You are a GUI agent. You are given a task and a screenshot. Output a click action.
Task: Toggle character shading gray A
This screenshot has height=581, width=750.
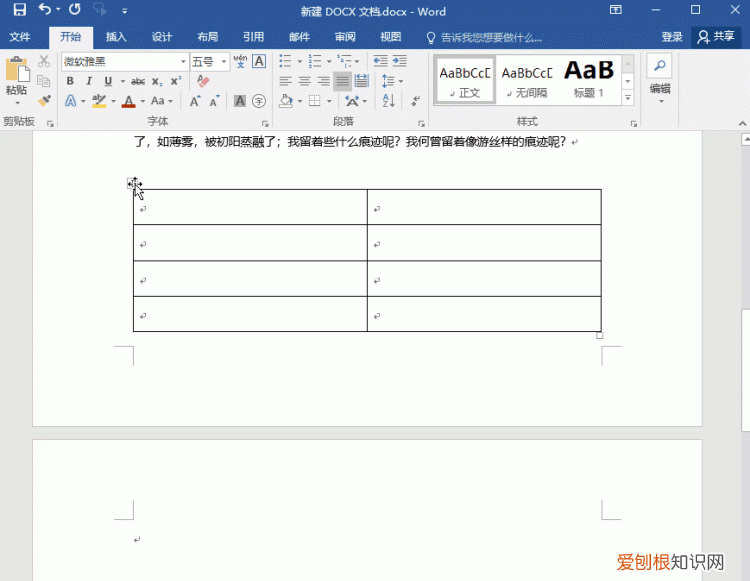click(240, 101)
